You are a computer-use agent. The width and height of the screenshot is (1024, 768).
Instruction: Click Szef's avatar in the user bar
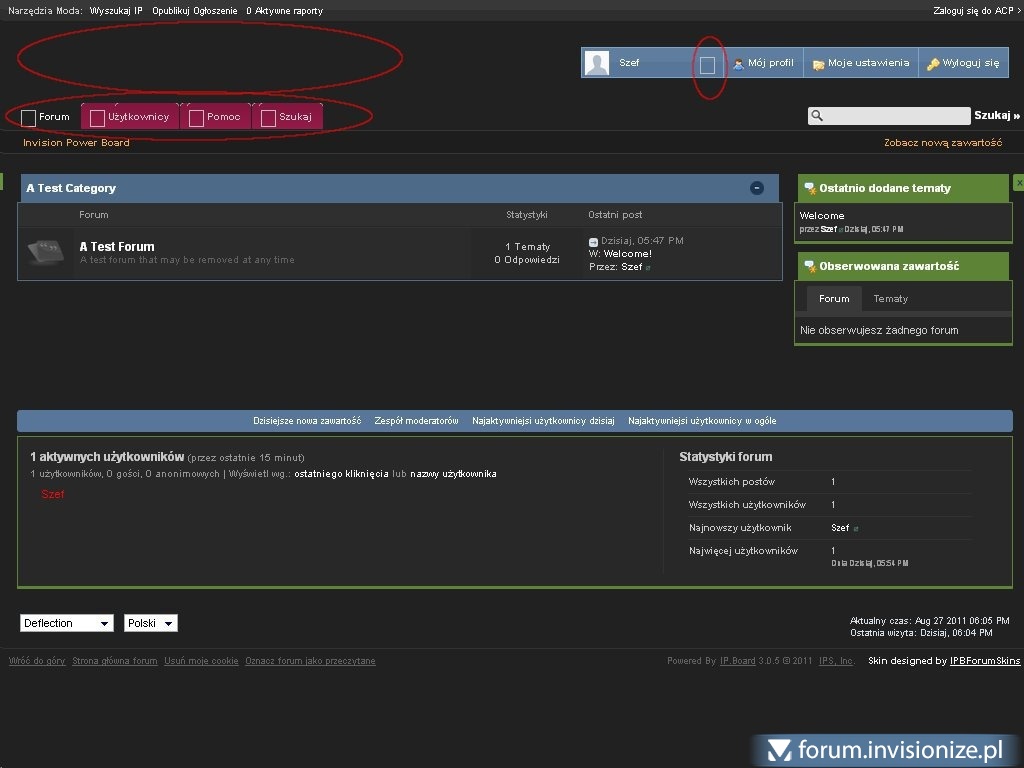pyautogui.click(x=597, y=63)
